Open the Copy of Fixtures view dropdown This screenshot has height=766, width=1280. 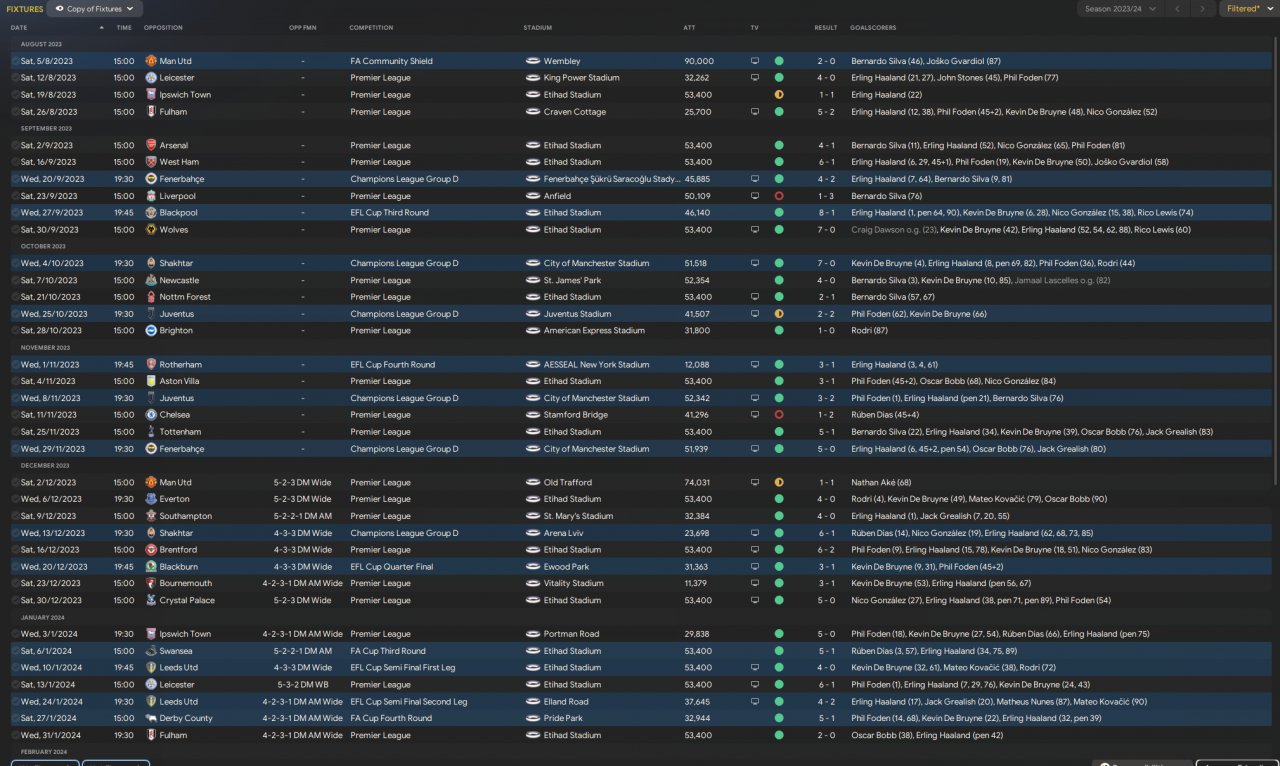tap(95, 9)
